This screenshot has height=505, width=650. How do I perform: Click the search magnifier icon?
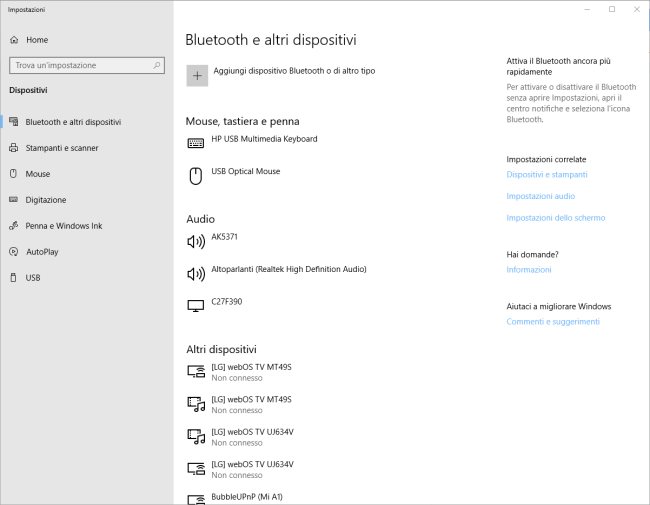[x=157, y=65]
